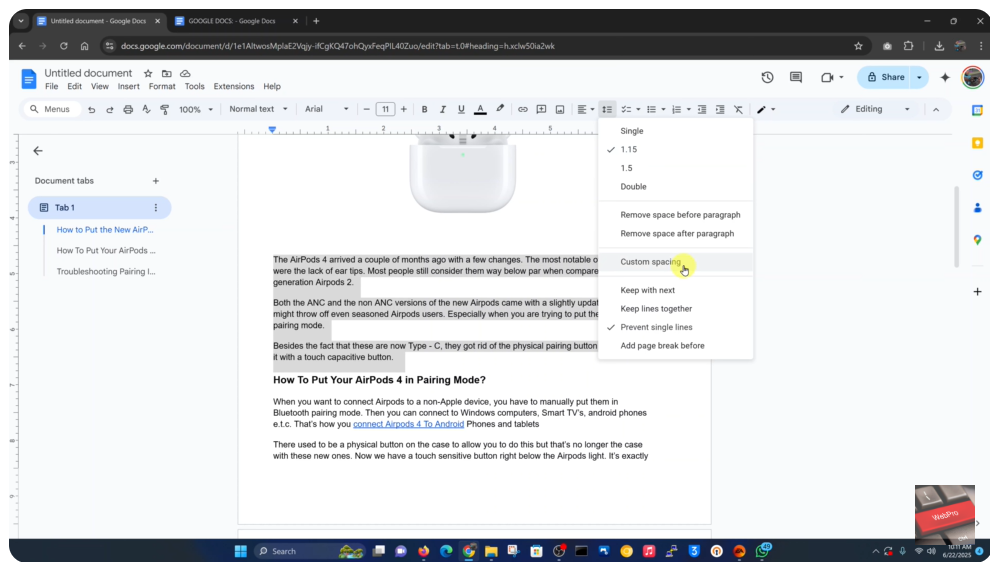Star the Untitled document

[x=148, y=73]
